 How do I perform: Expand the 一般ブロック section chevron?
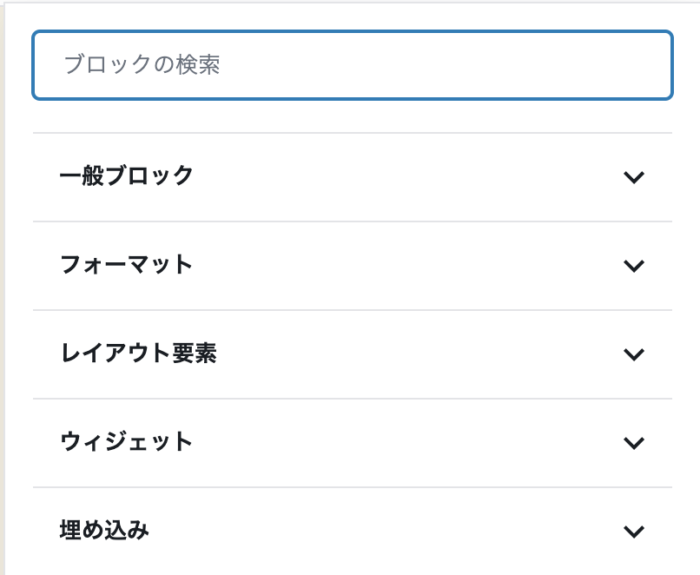pyautogui.click(x=633, y=177)
